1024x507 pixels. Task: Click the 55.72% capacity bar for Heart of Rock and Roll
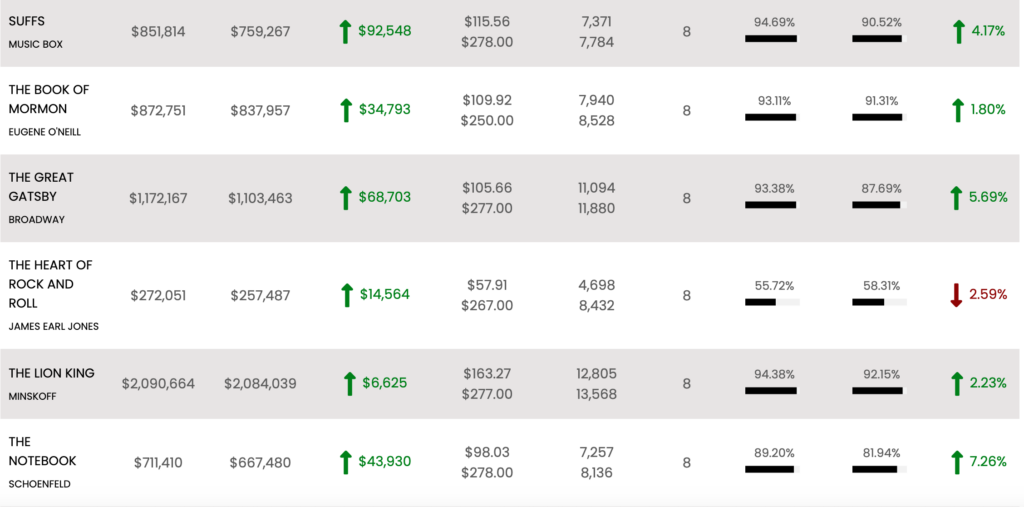(773, 303)
